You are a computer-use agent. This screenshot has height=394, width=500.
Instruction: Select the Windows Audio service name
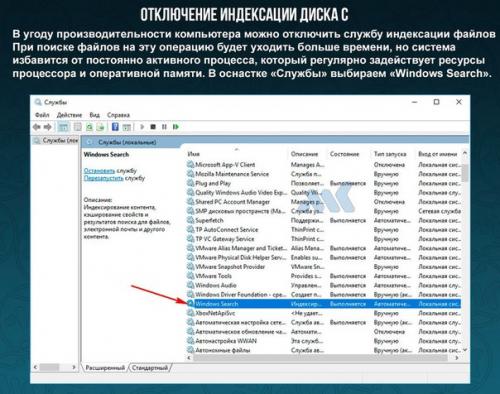[216, 285]
